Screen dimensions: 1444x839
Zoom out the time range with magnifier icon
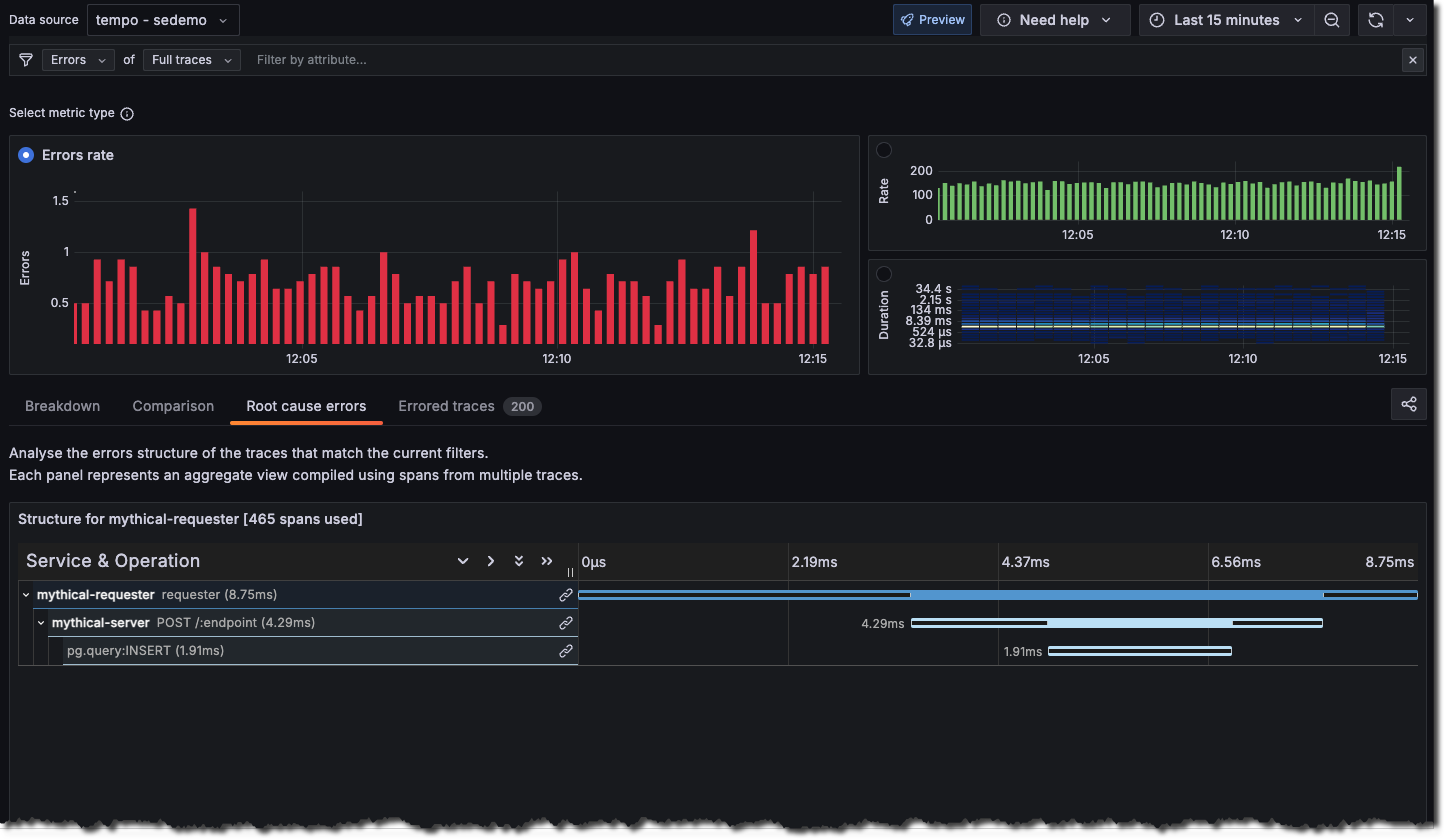(x=1332, y=19)
